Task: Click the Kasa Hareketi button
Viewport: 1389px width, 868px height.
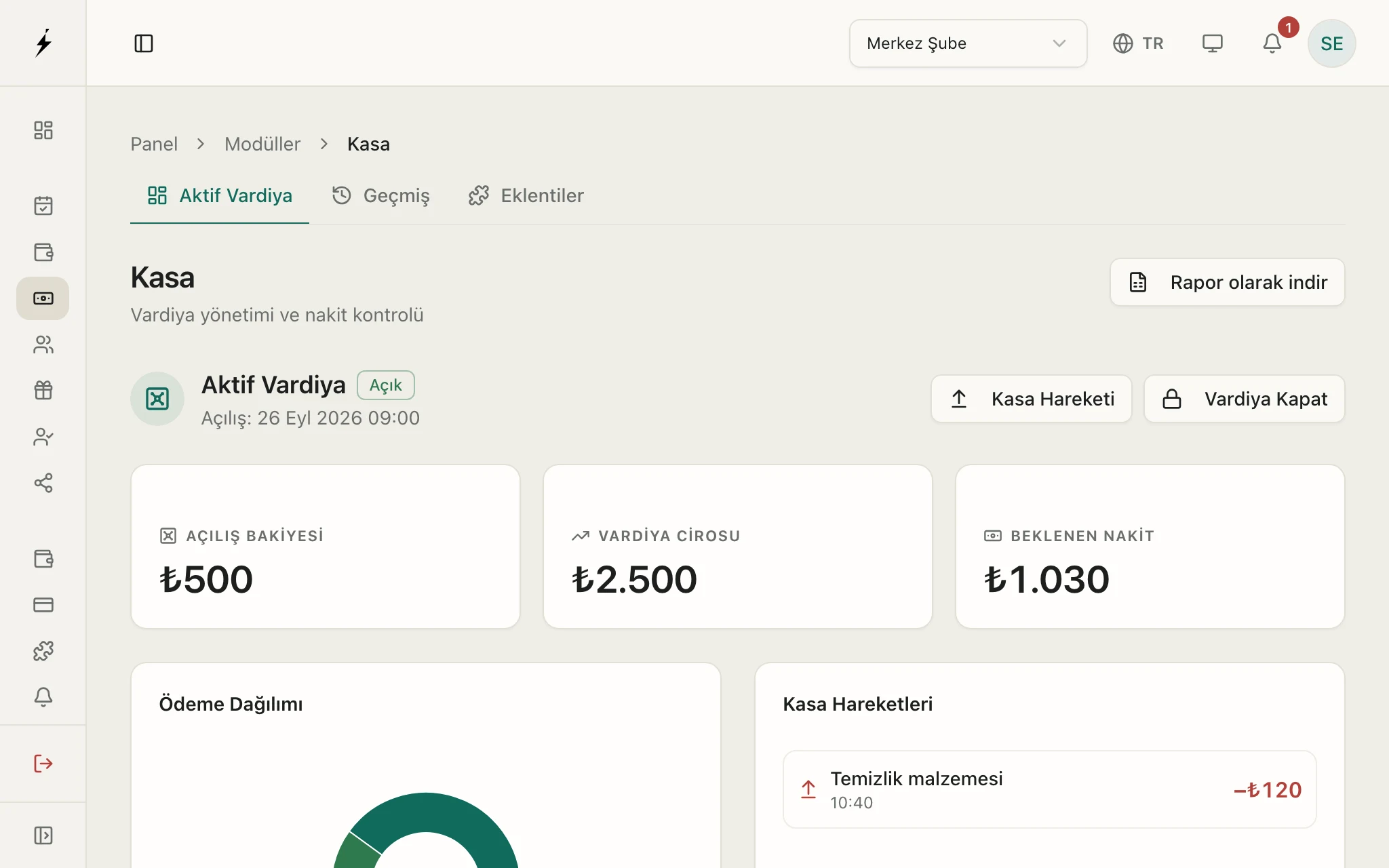Action: 1031,399
